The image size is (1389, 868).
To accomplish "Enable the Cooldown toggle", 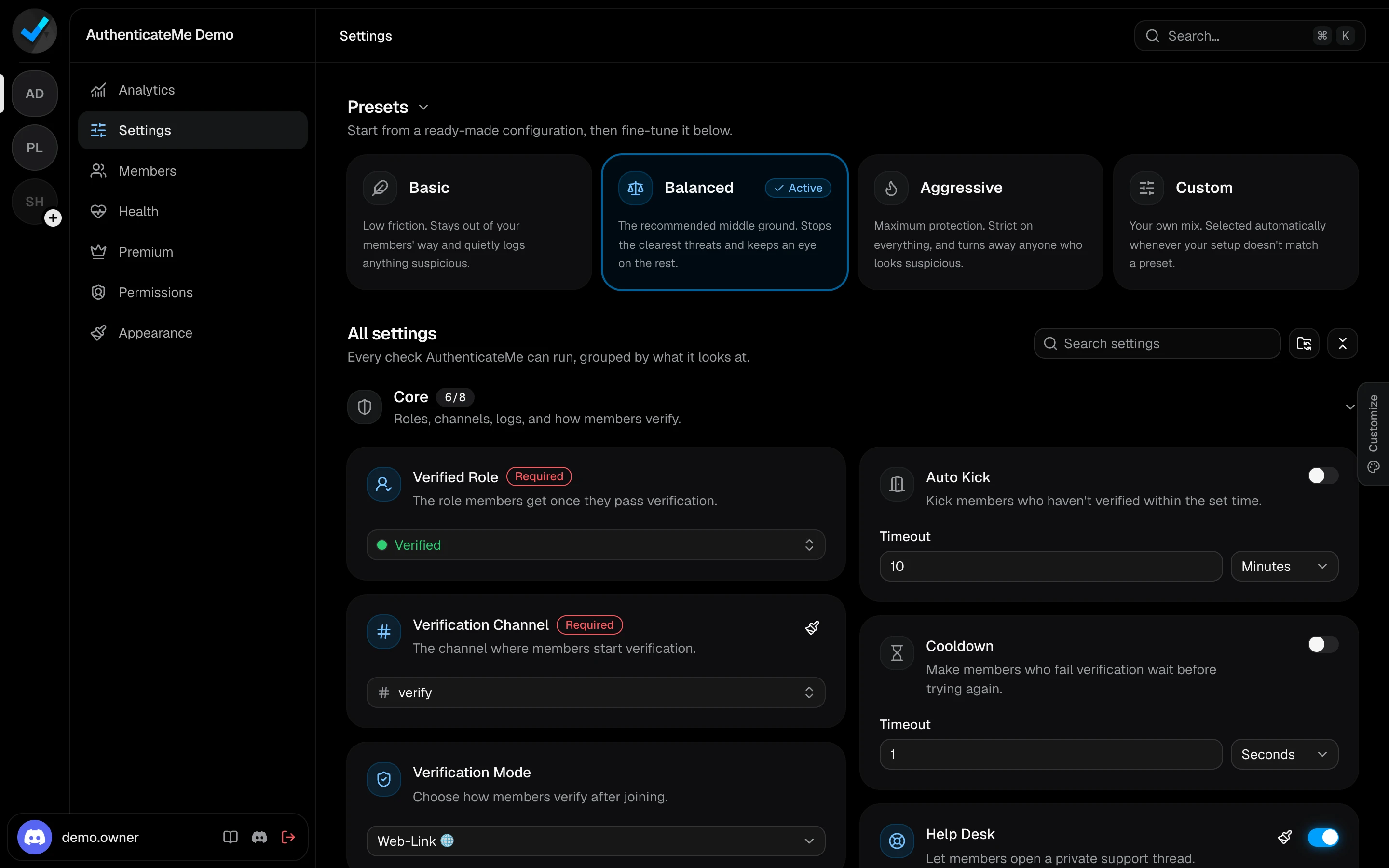I will (1322, 644).
